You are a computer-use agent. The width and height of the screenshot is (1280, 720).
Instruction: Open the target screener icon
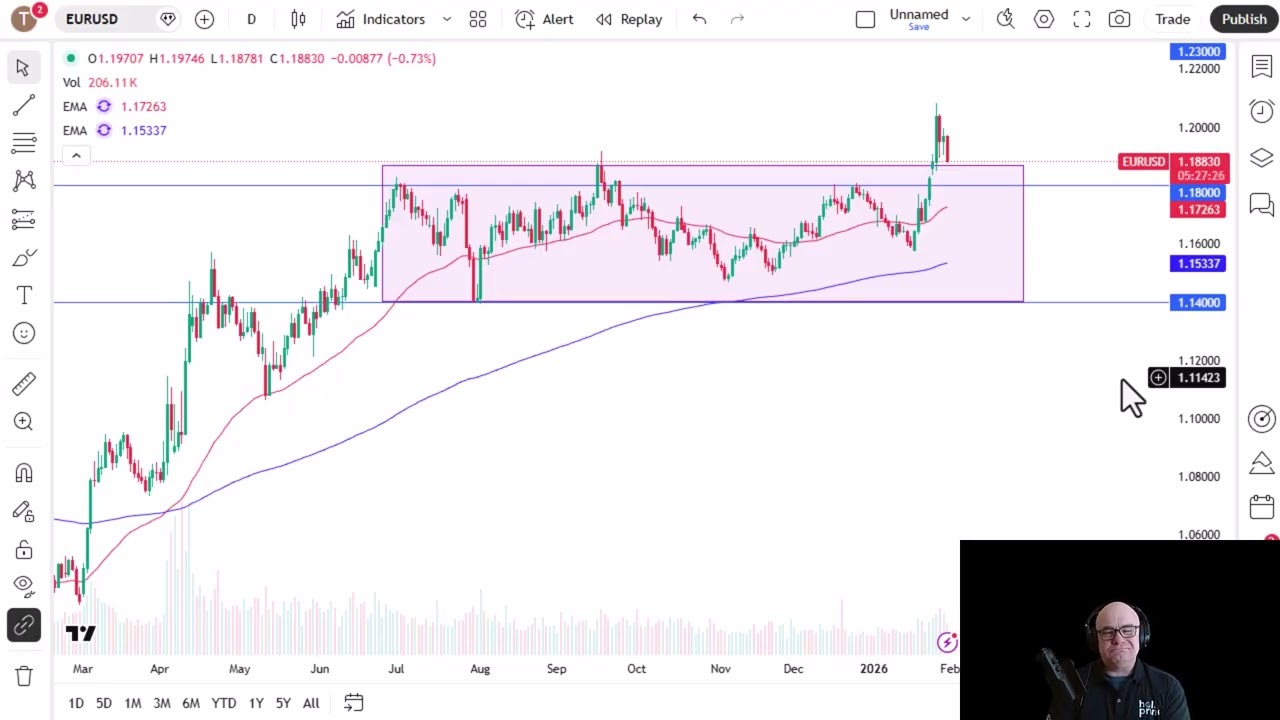(1261, 418)
